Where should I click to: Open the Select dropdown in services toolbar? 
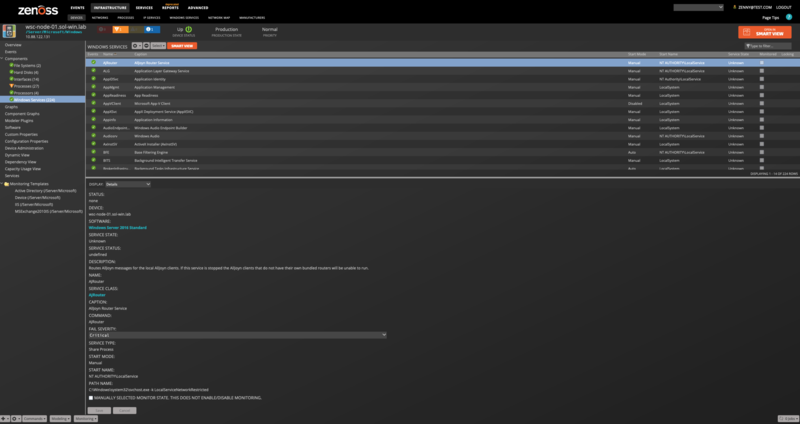[158, 46]
